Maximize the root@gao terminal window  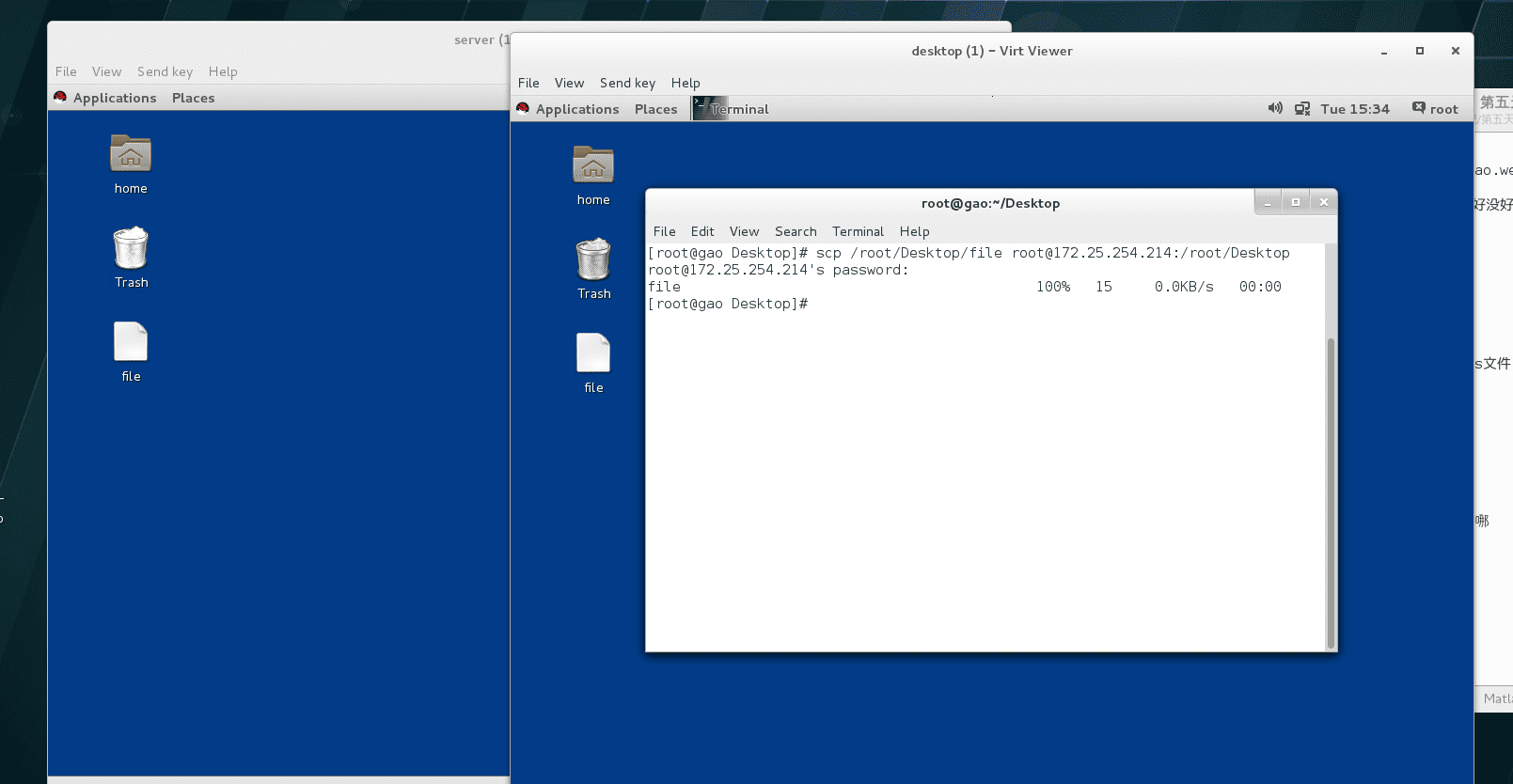[x=1296, y=202]
